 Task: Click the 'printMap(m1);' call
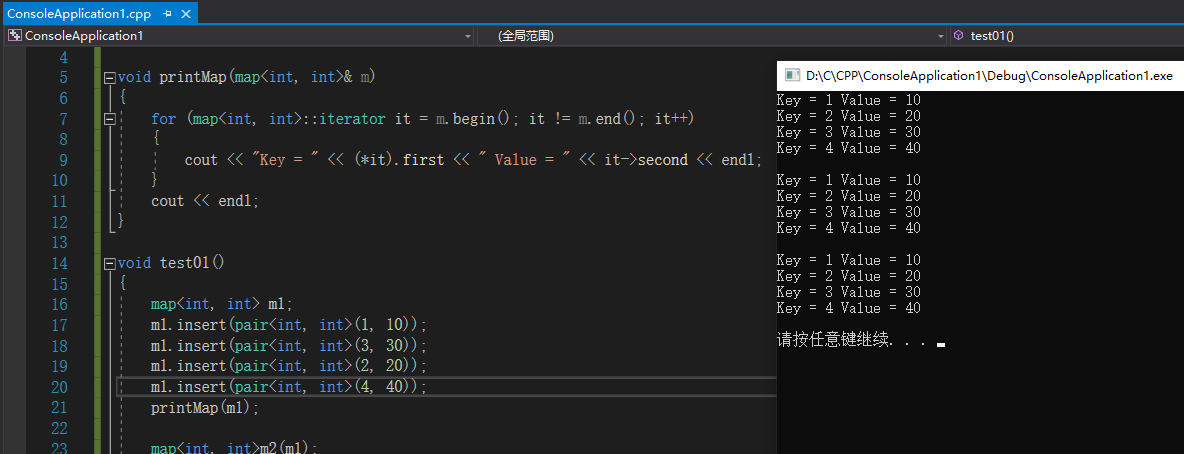(205, 408)
